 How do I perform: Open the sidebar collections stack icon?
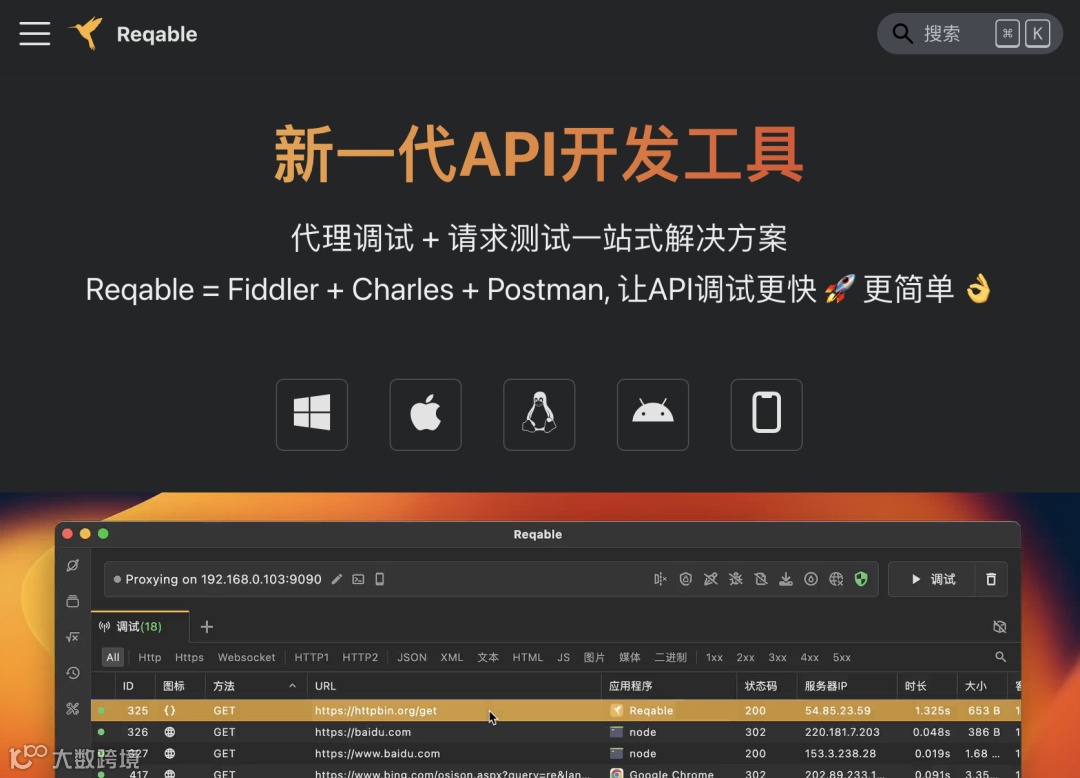point(72,601)
